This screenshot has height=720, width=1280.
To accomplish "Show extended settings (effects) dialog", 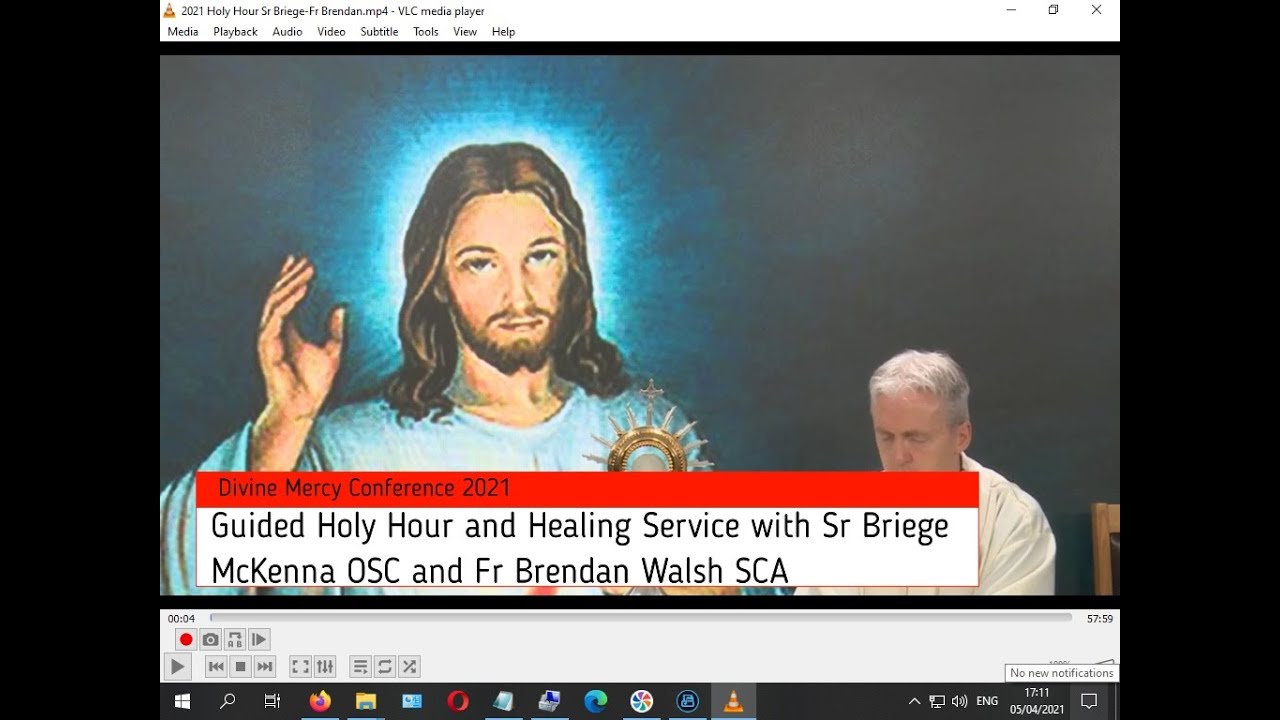I will click(x=325, y=667).
